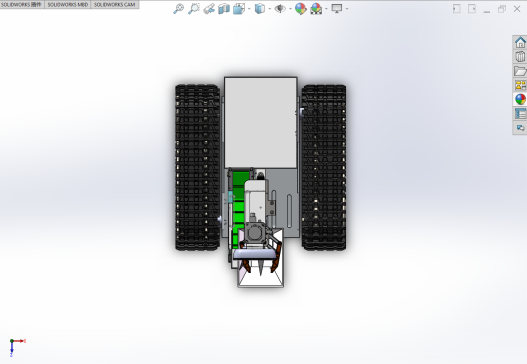
Task: Click the Apply Scene icon
Action: [316, 9]
